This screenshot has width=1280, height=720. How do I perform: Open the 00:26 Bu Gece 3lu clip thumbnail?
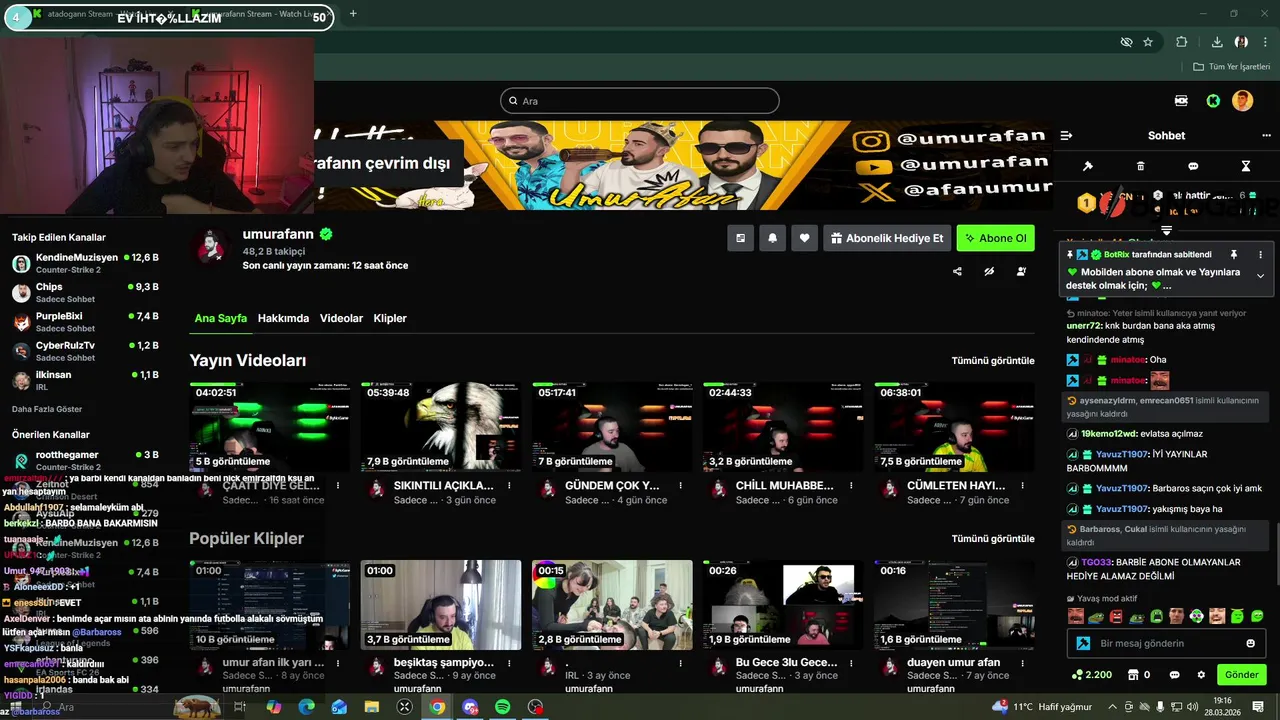click(x=783, y=605)
